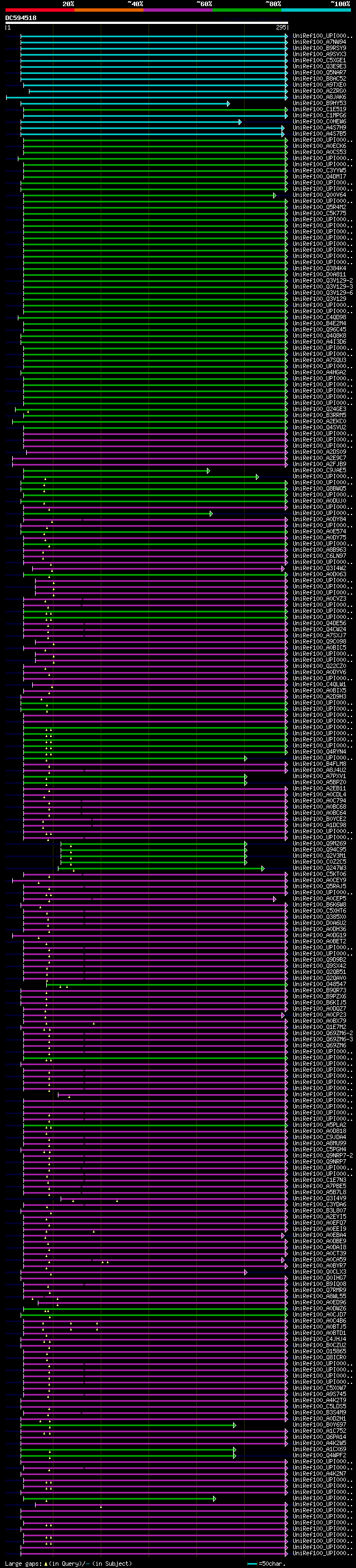
Task: Click the cyan ~100% identity legend swatch
Action: [316, 10]
